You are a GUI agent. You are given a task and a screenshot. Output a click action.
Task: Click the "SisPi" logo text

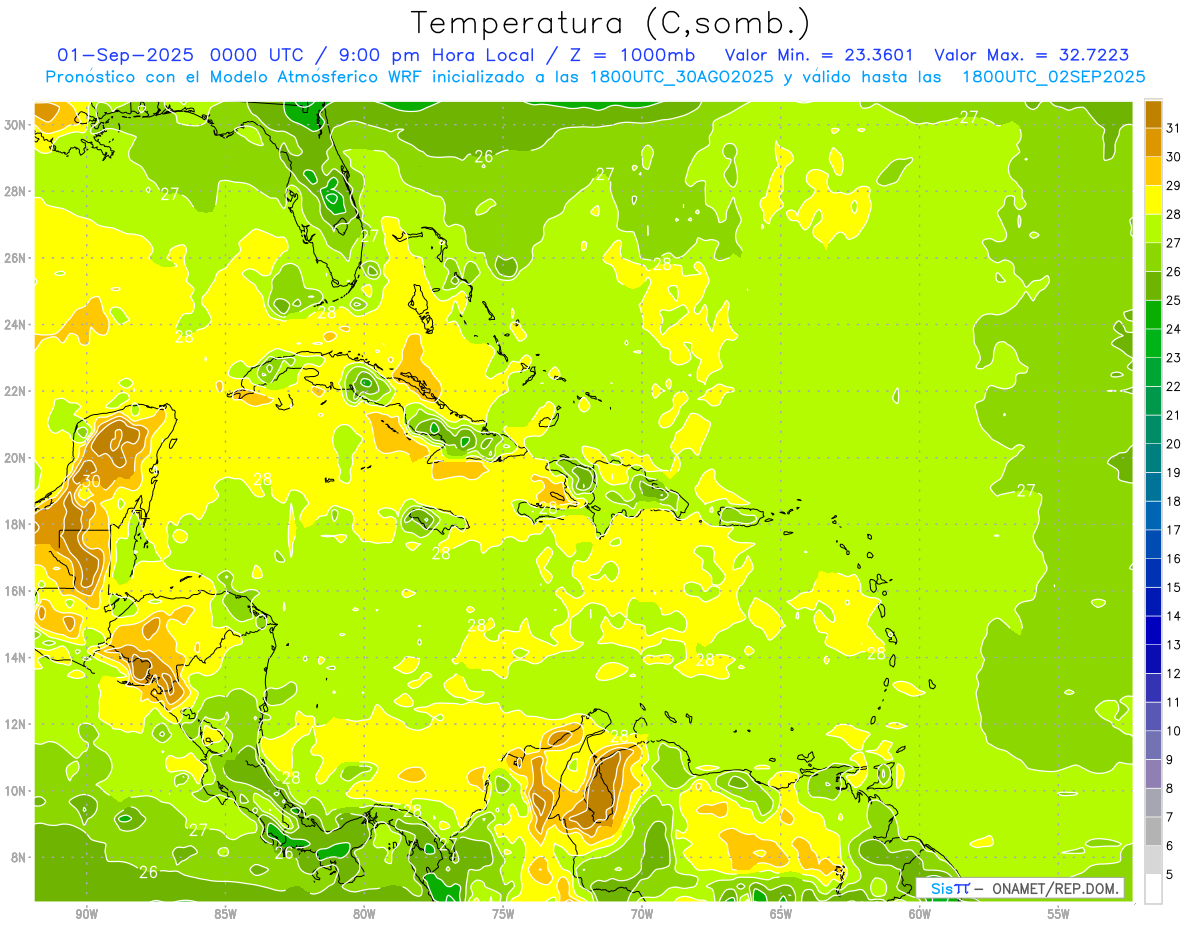[949, 888]
